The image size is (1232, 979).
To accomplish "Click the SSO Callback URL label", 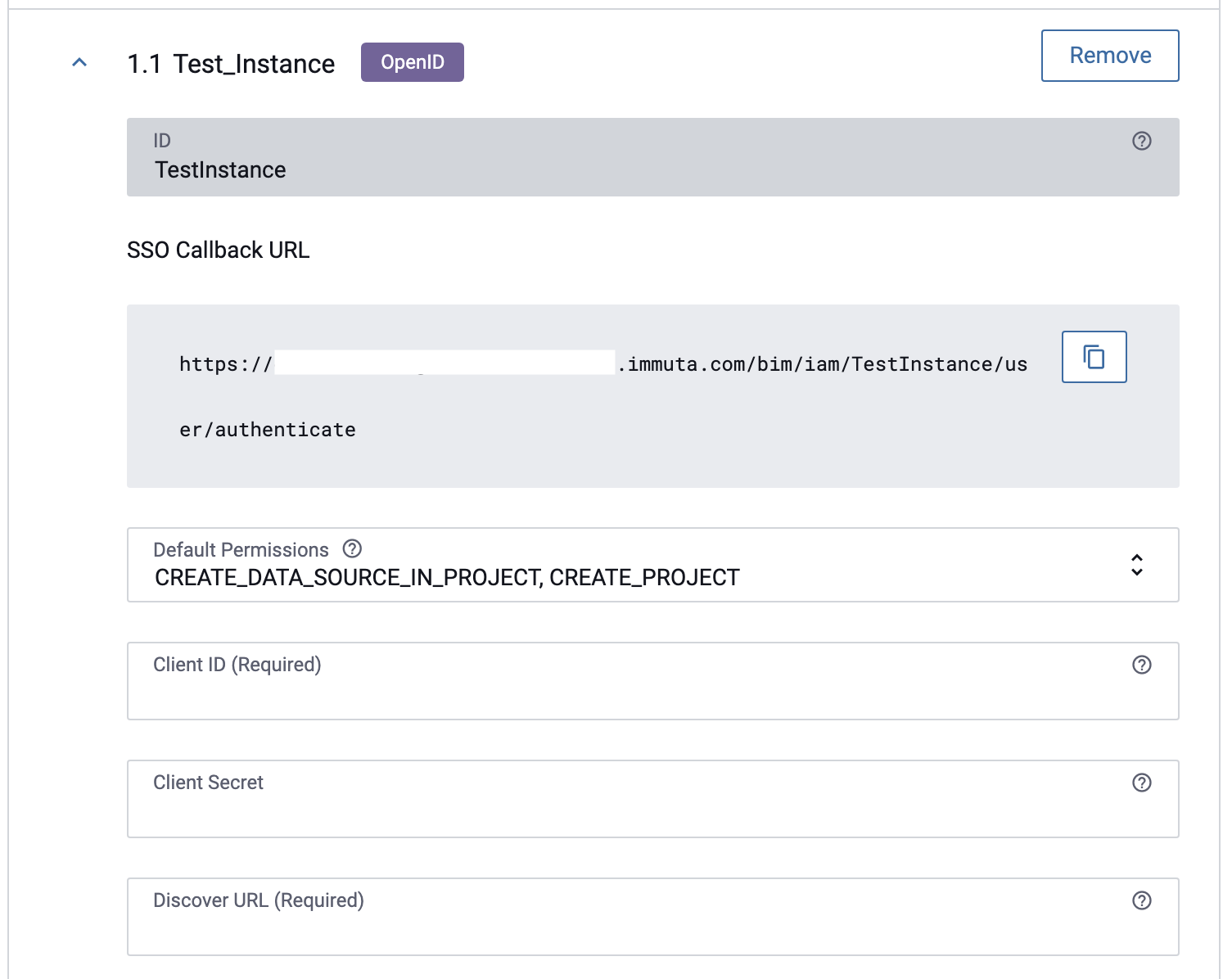I will pyautogui.click(x=218, y=250).
